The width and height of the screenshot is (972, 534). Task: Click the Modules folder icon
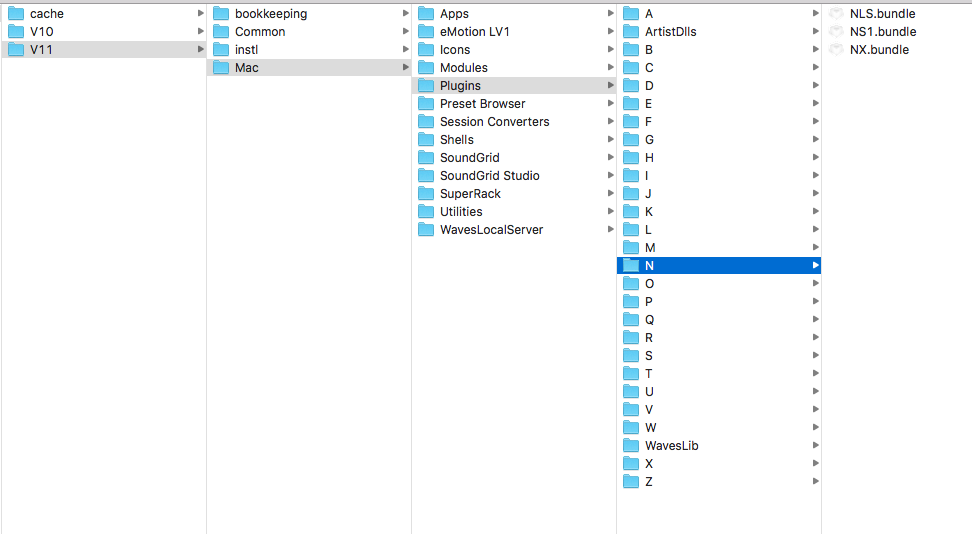426,68
